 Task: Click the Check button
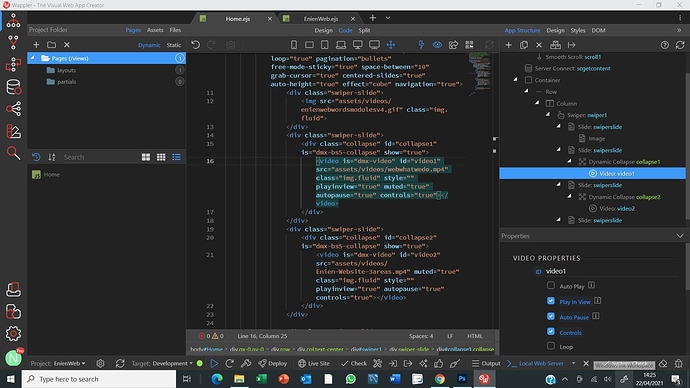pyautogui.click(x=354, y=363)
